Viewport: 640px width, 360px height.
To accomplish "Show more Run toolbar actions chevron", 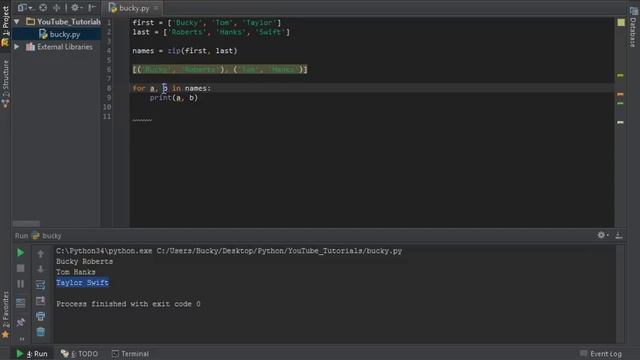I will point(22,338).
